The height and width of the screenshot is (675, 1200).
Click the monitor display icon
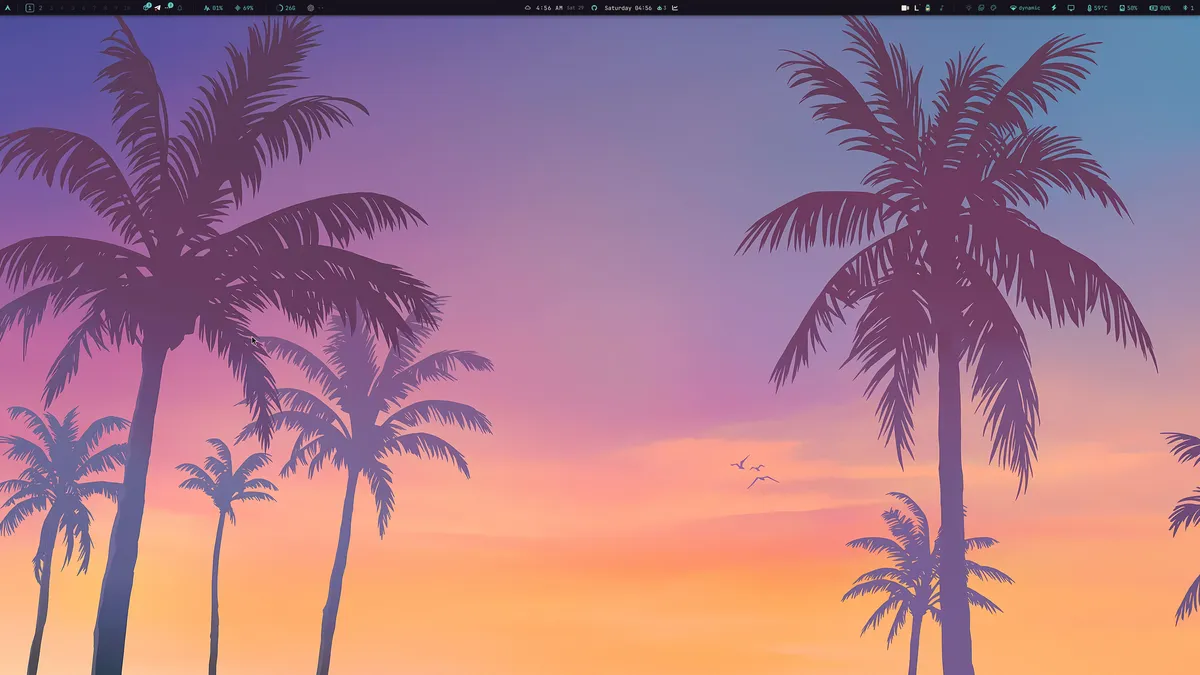coord(1071,8)
